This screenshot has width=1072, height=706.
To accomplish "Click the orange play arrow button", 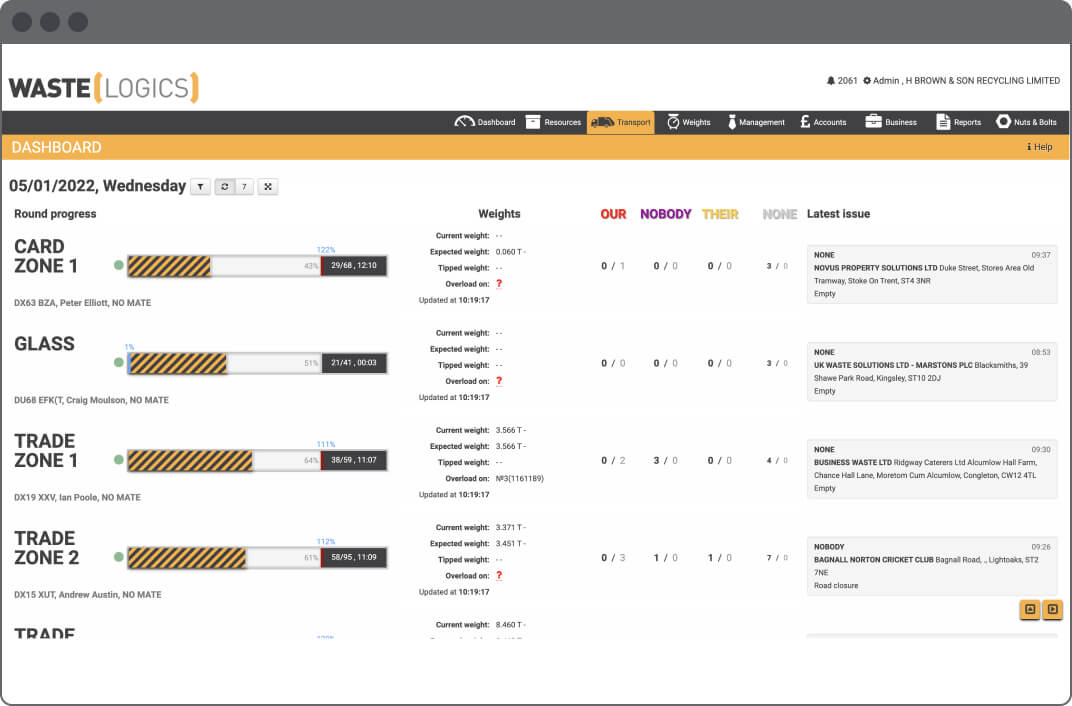I will [1052, 609].
